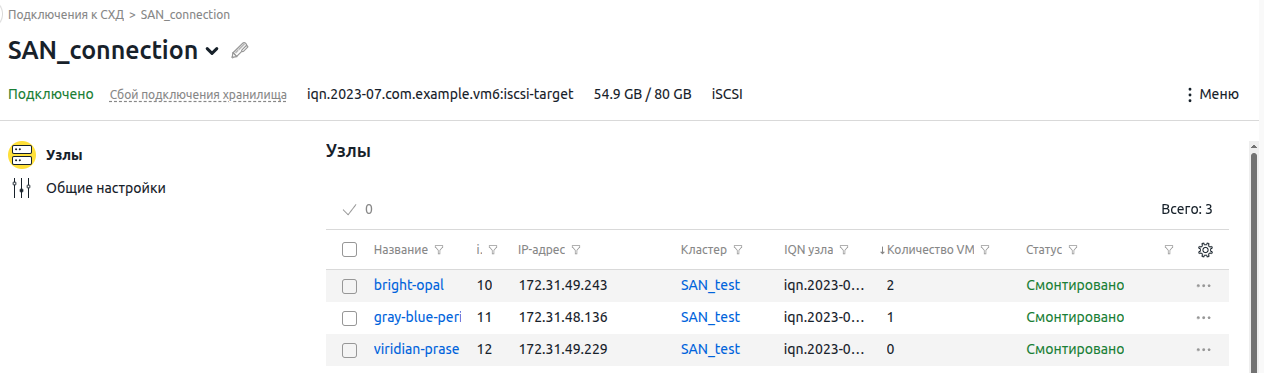Click Смонтировано status in viridian-prase row
Image resolution: width=1264 pixels, height=373 pixels.
point(1075,349)
